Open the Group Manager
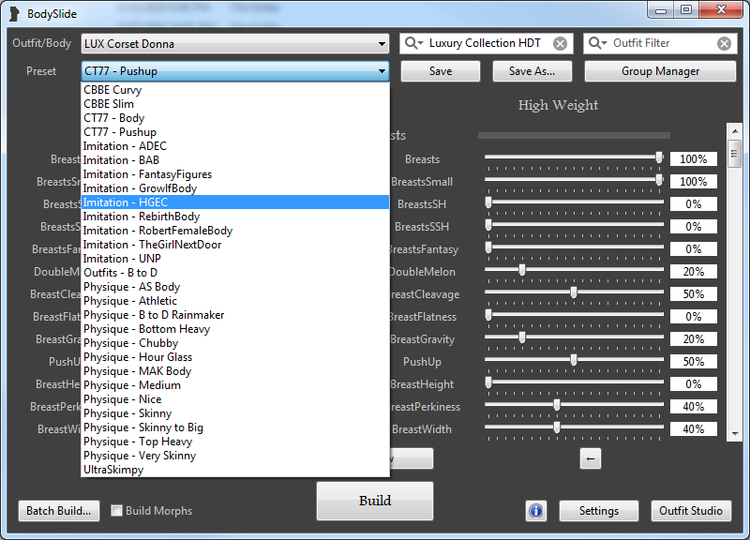Image resolution: width=750 pixels, height=540 pixels. click(660, 71)
